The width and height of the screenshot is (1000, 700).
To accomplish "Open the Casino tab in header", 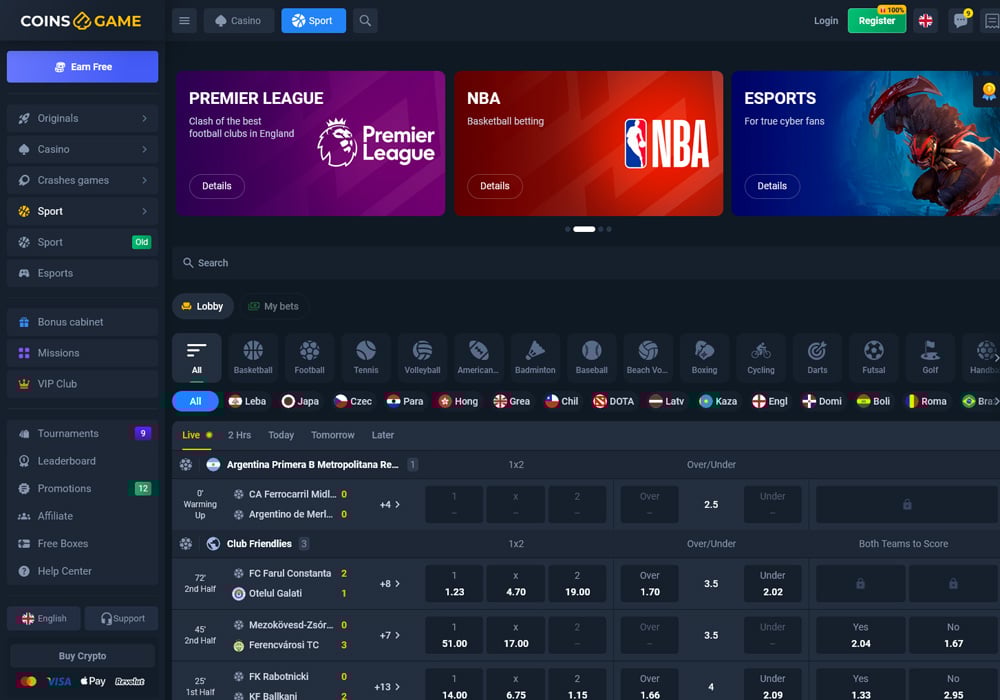I will tap(239, 20).
